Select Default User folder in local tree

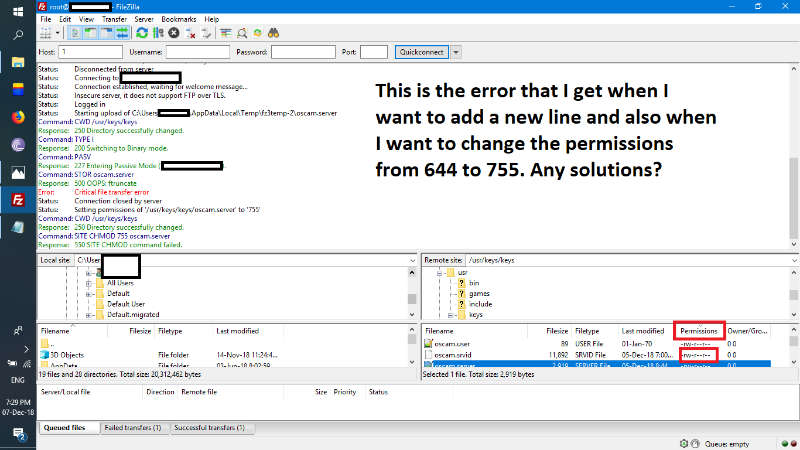(x=126, y=304)
